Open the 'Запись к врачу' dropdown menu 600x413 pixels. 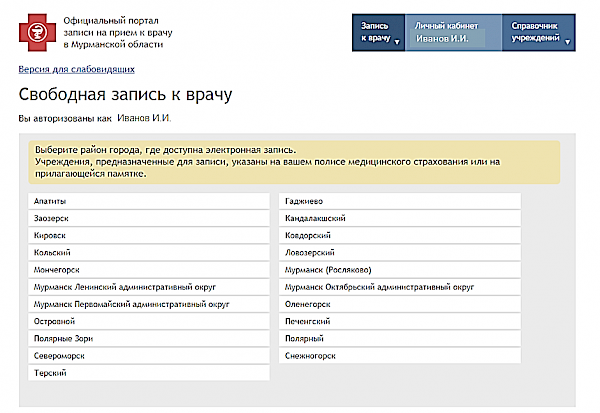(x=377, y=31)
